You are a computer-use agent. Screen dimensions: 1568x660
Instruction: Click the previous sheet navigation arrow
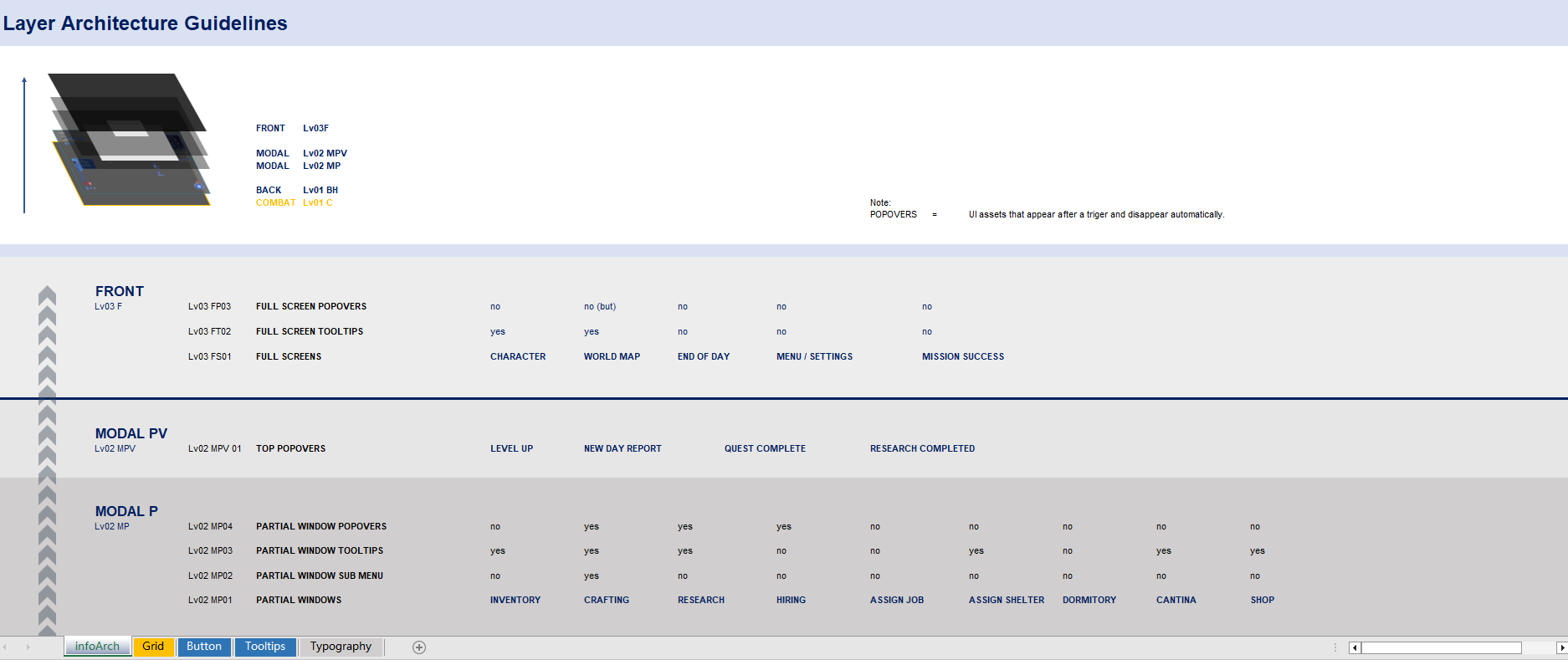5,647
